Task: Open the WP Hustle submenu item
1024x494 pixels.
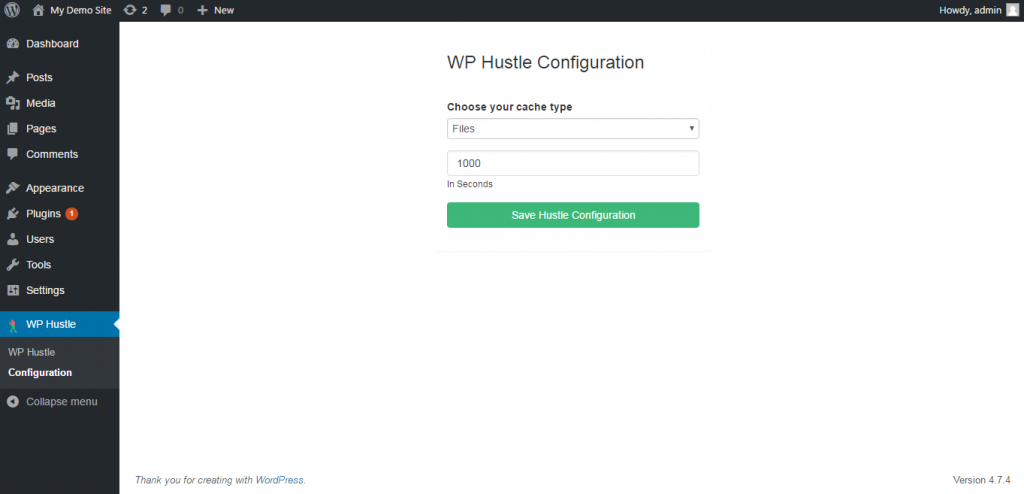Action: pyautogui.click(x=31, y=352)
